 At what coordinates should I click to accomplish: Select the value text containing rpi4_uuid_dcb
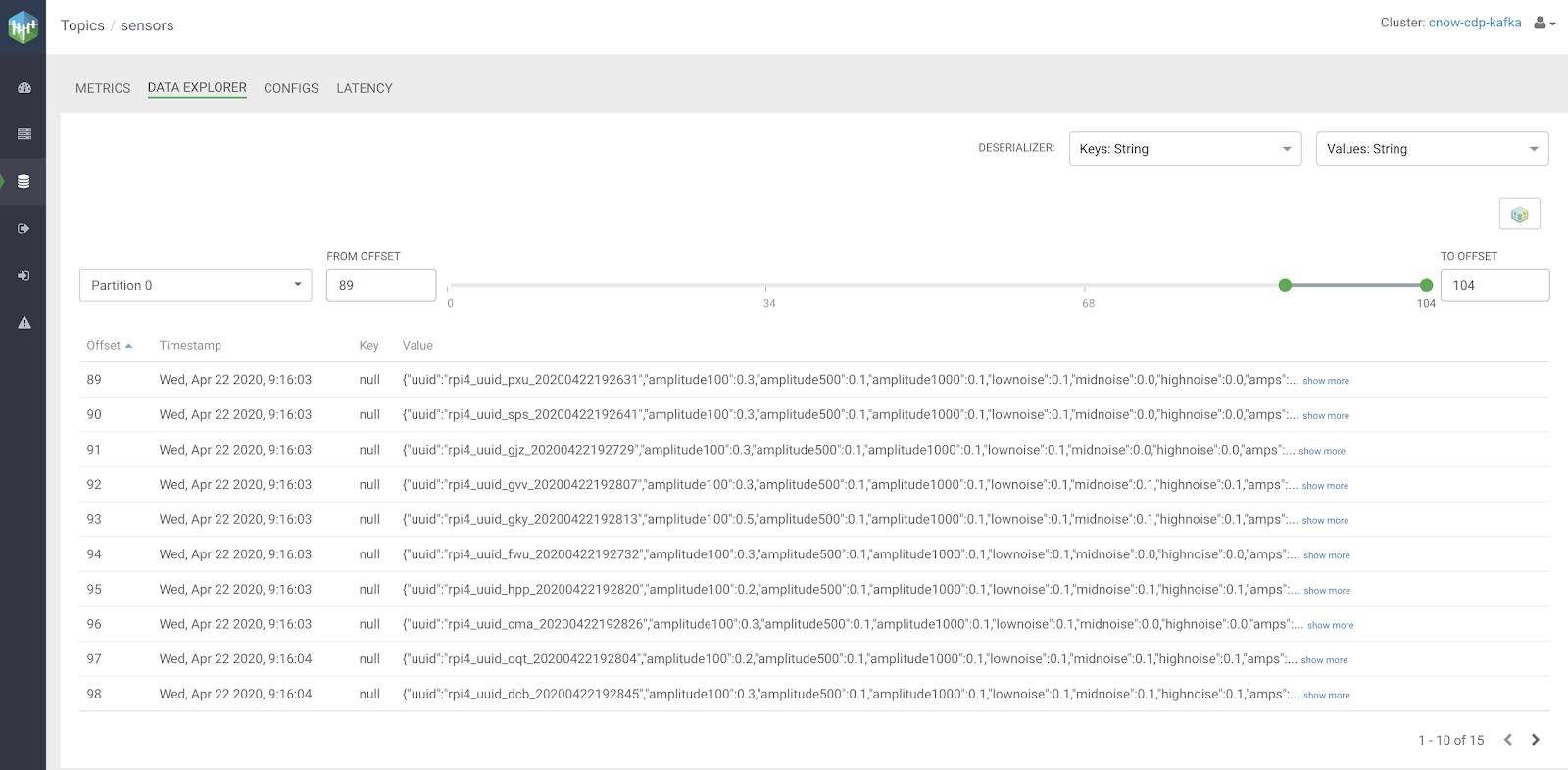coord(851,695)
